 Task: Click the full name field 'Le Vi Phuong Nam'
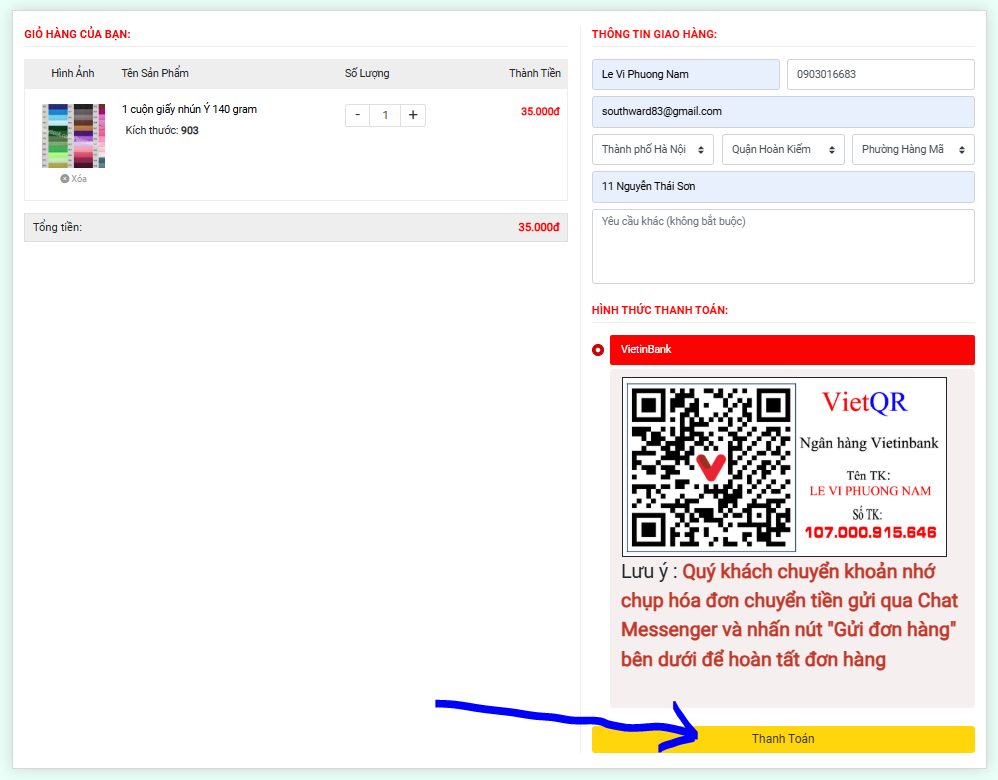pyautogui.click(x=685, y=74)
